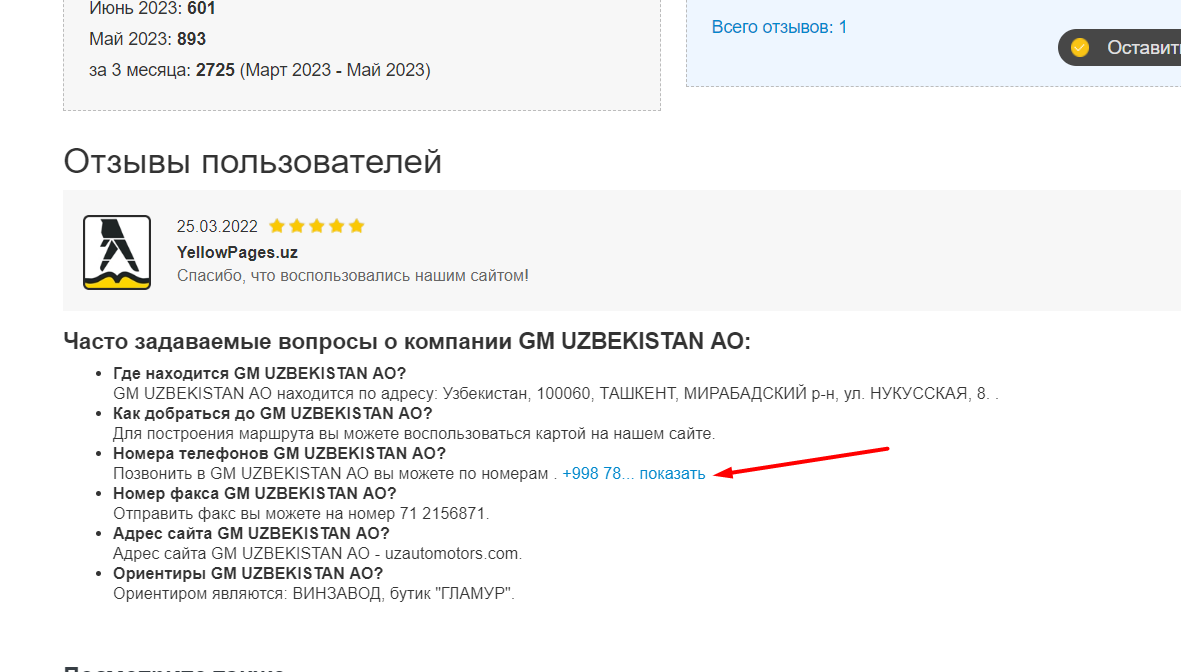Click question "Как добраться до GM UZBEKISTAN АО?"
1181x672 pixels.
[x=273, y=414]
